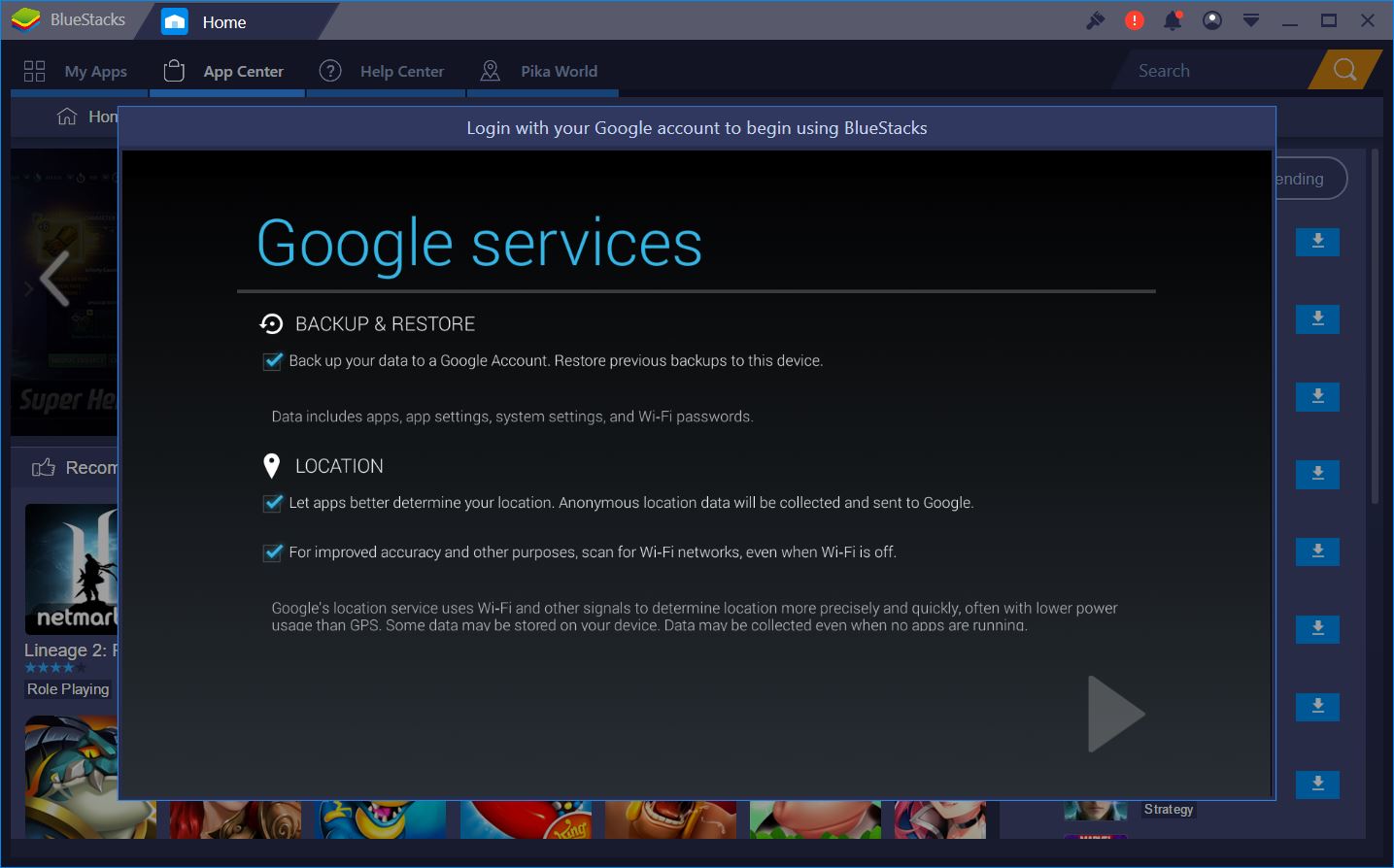Open the Lineage 2 game thumbnail
This screenshot has height=868, width=1394.
73,569
